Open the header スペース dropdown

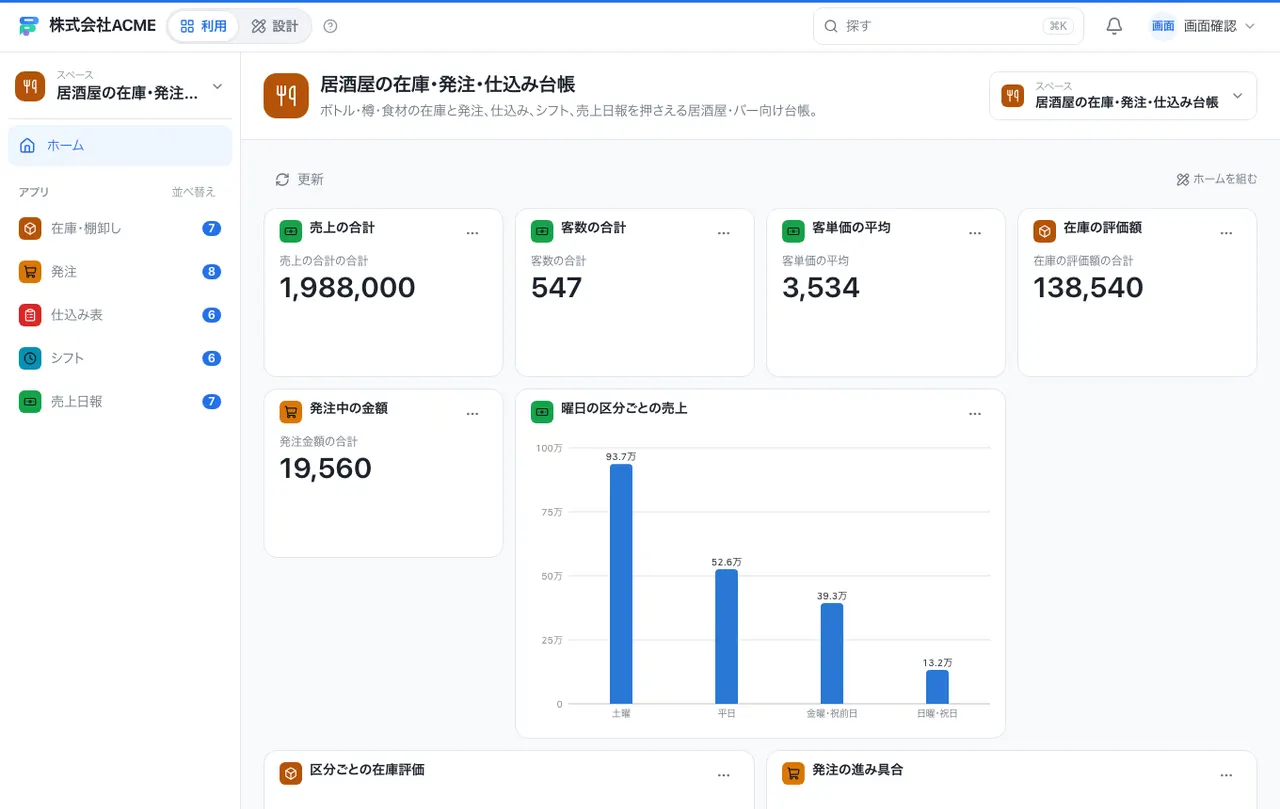coord(1123,96)
